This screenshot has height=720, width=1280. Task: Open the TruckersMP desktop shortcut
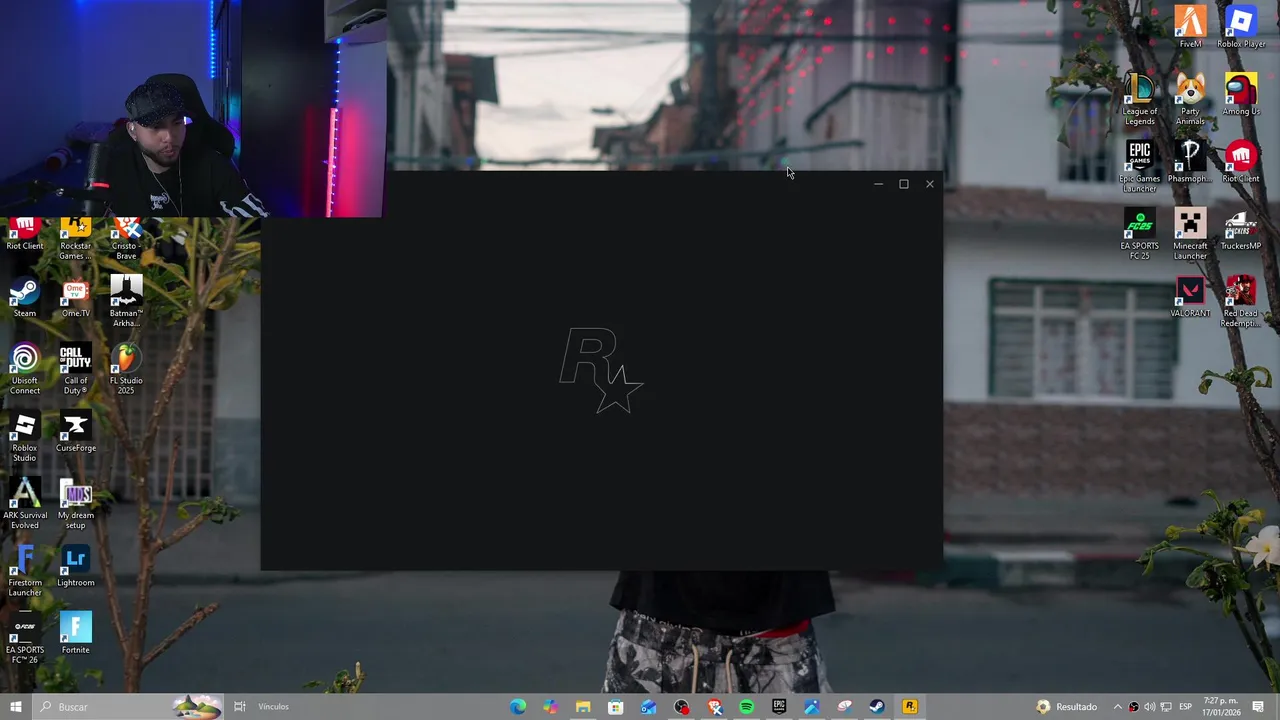tap(1241, 228)
